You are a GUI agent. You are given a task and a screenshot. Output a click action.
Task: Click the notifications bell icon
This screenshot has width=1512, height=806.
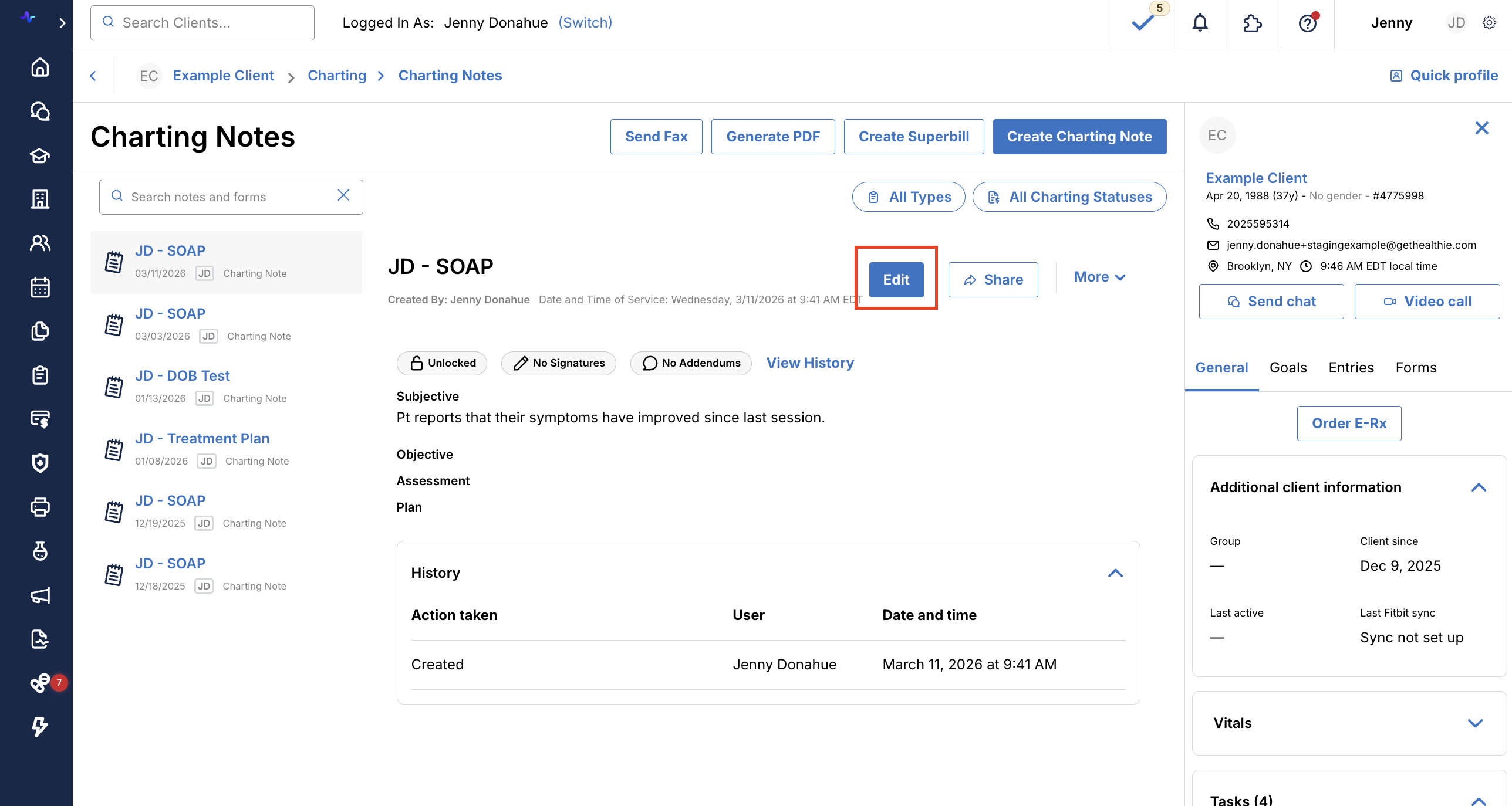point(1200,23)
